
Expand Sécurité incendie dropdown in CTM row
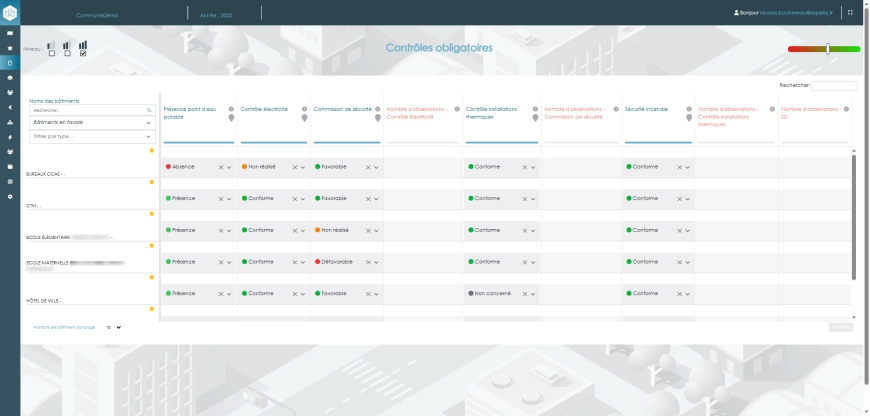(x=687, y=199)
